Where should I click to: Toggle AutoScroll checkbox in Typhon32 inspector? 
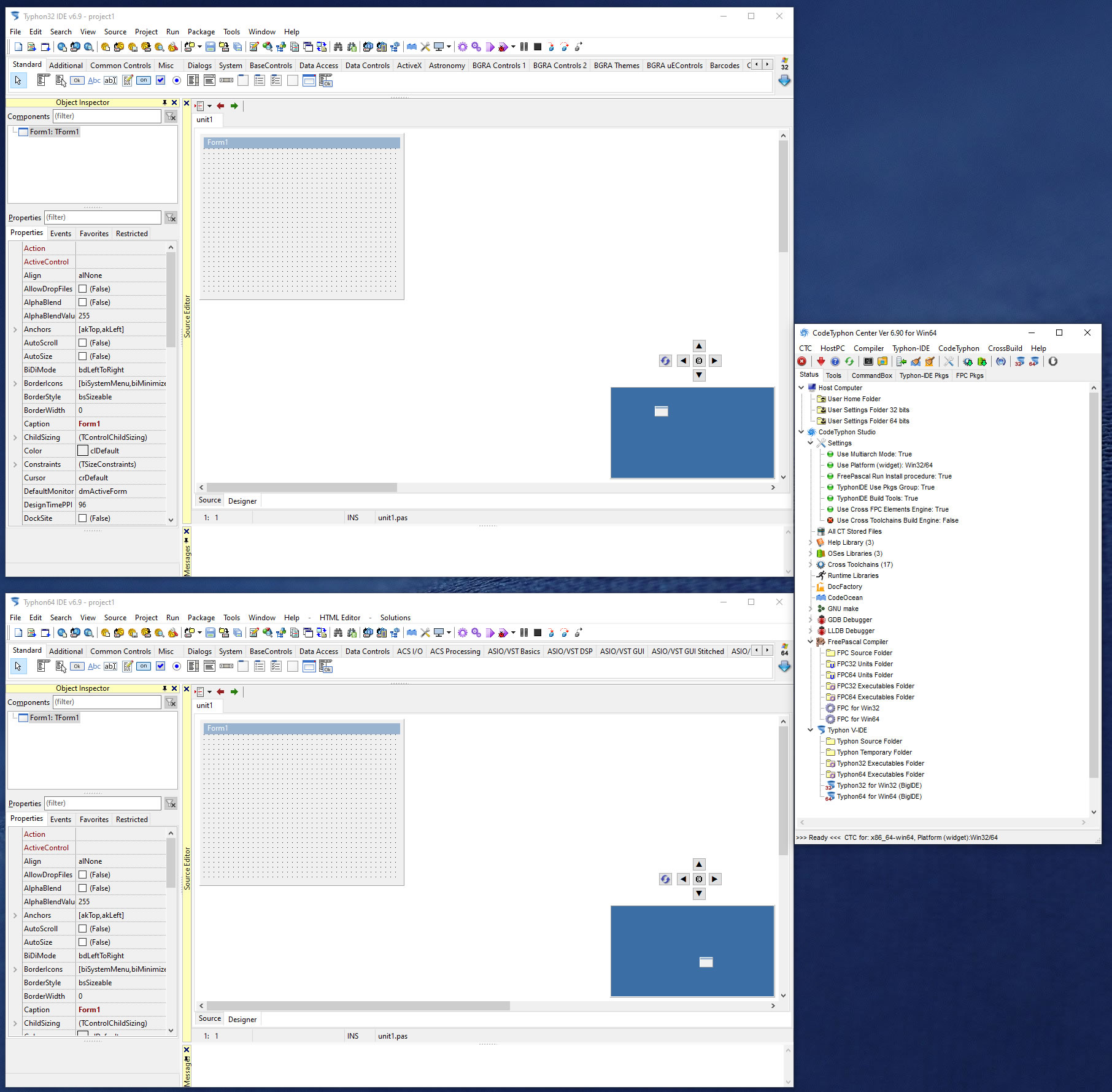(x=83, y=343)
